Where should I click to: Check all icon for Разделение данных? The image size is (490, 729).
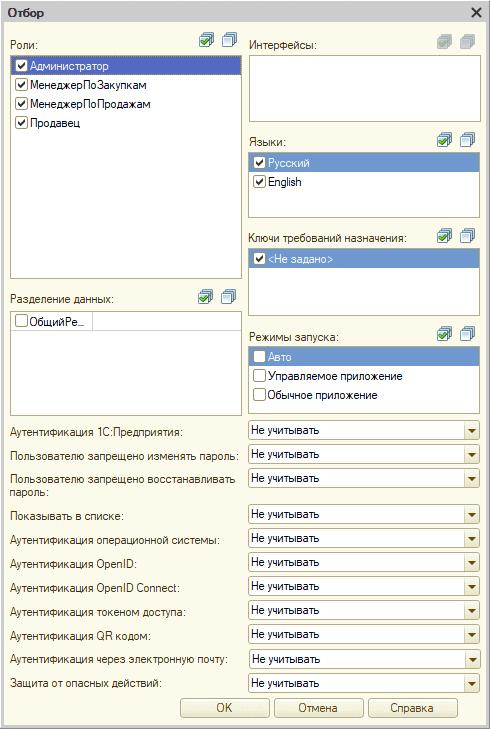(205, 296)
